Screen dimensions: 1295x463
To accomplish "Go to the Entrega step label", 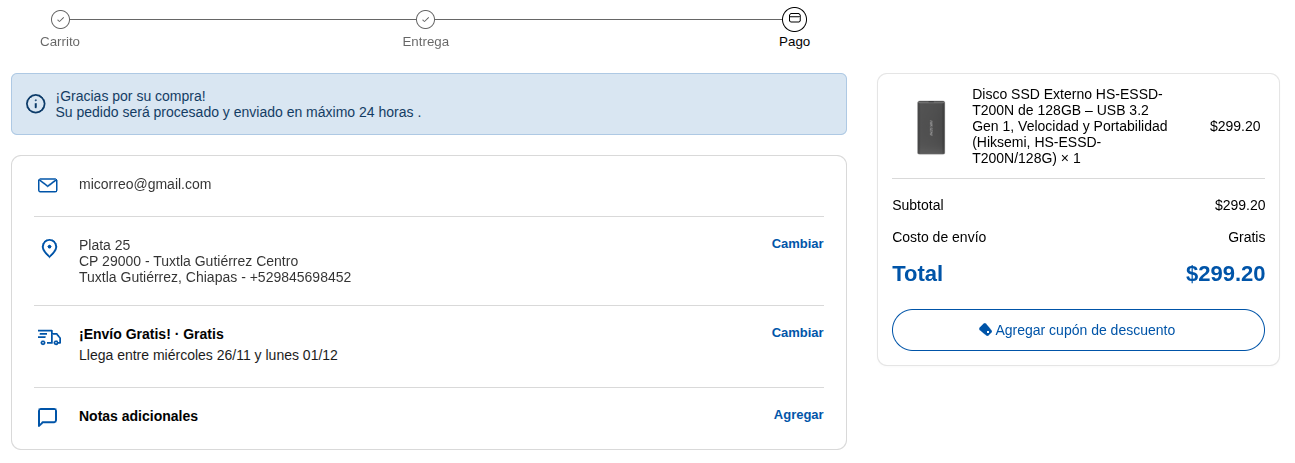I will tap(425, 42).
